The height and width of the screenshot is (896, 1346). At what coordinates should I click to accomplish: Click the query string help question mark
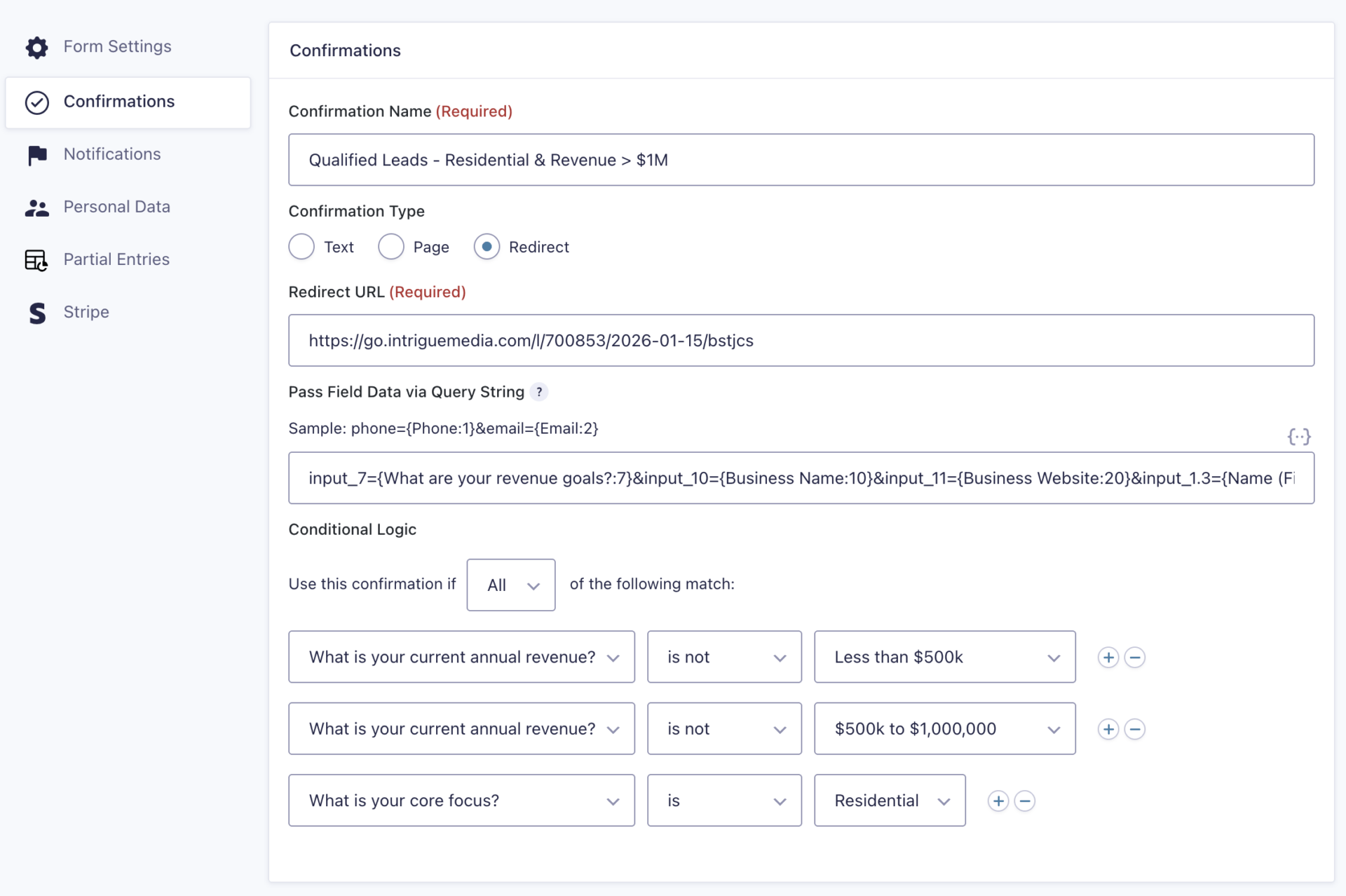click(x=538, y=392)
